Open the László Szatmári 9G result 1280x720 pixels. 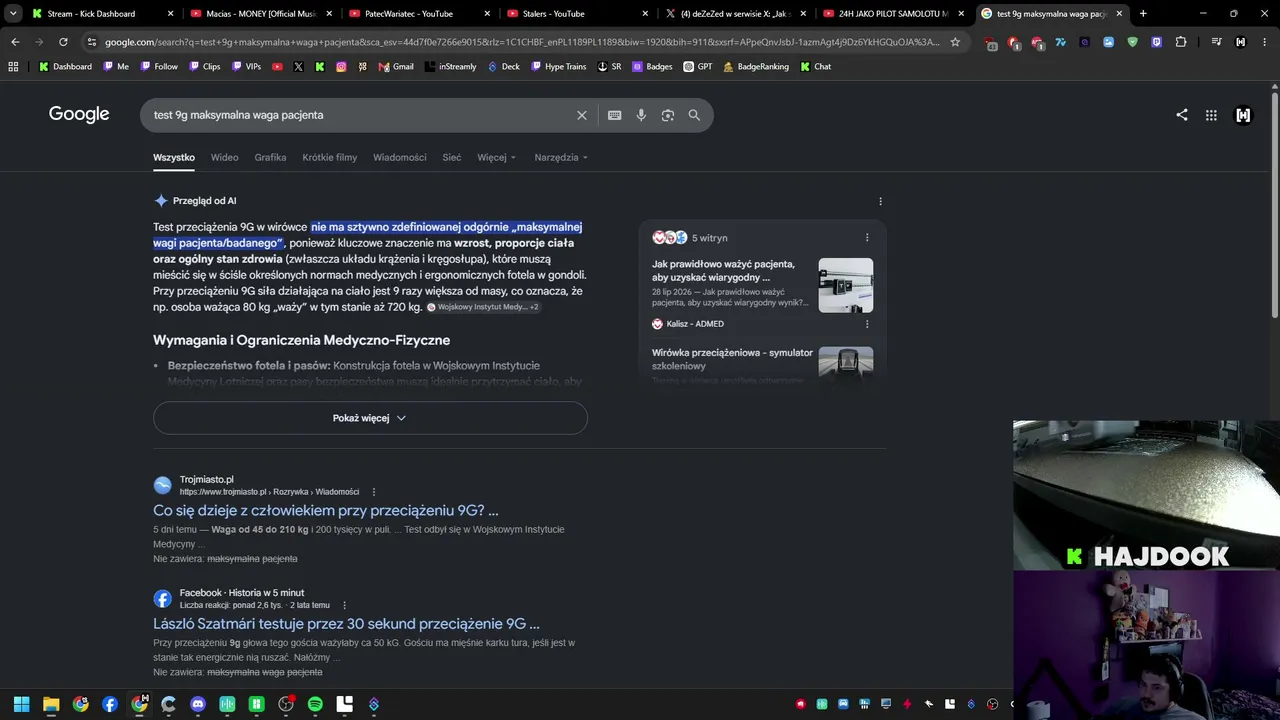click(x=346, y=624)
